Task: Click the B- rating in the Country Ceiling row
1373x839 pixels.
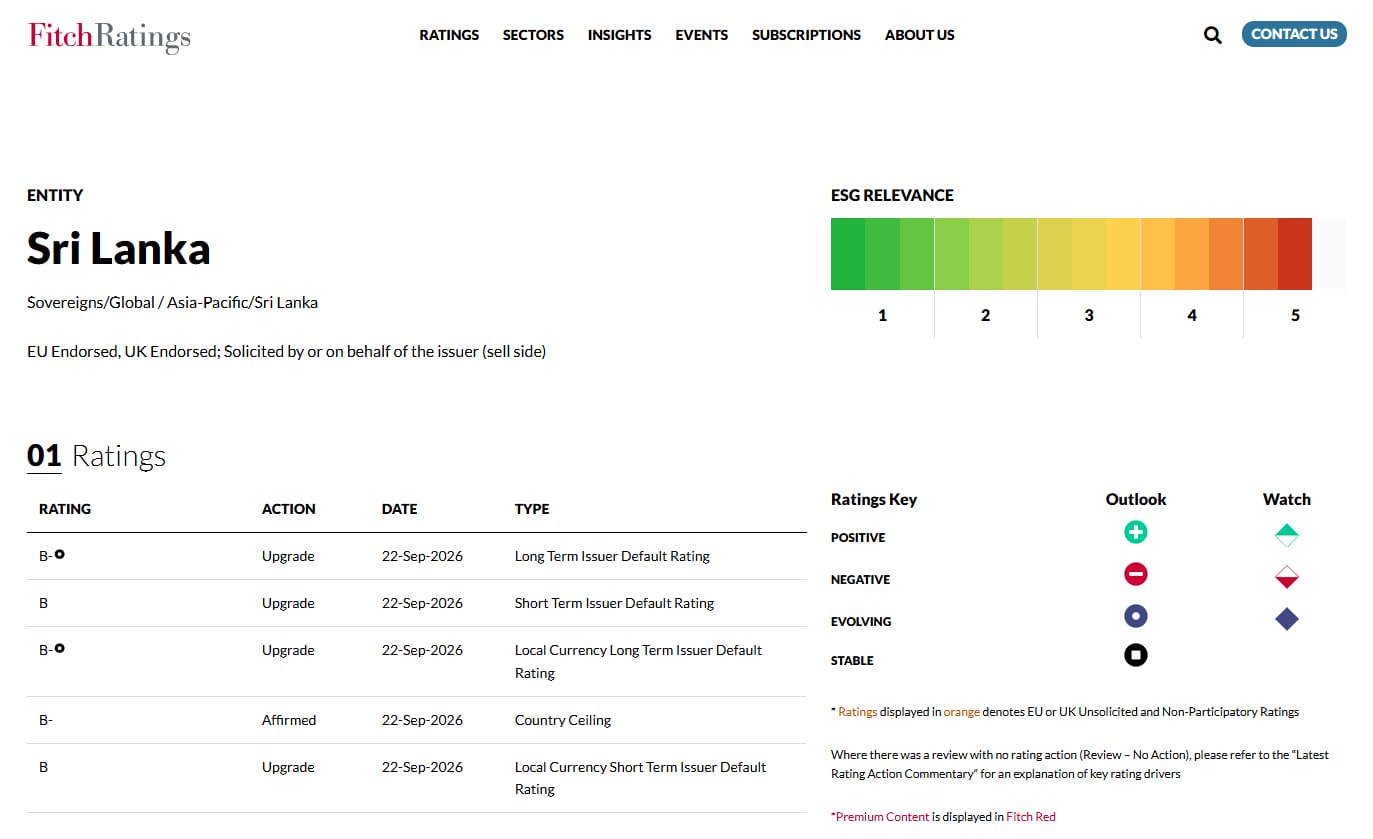Action: point(46,720)
